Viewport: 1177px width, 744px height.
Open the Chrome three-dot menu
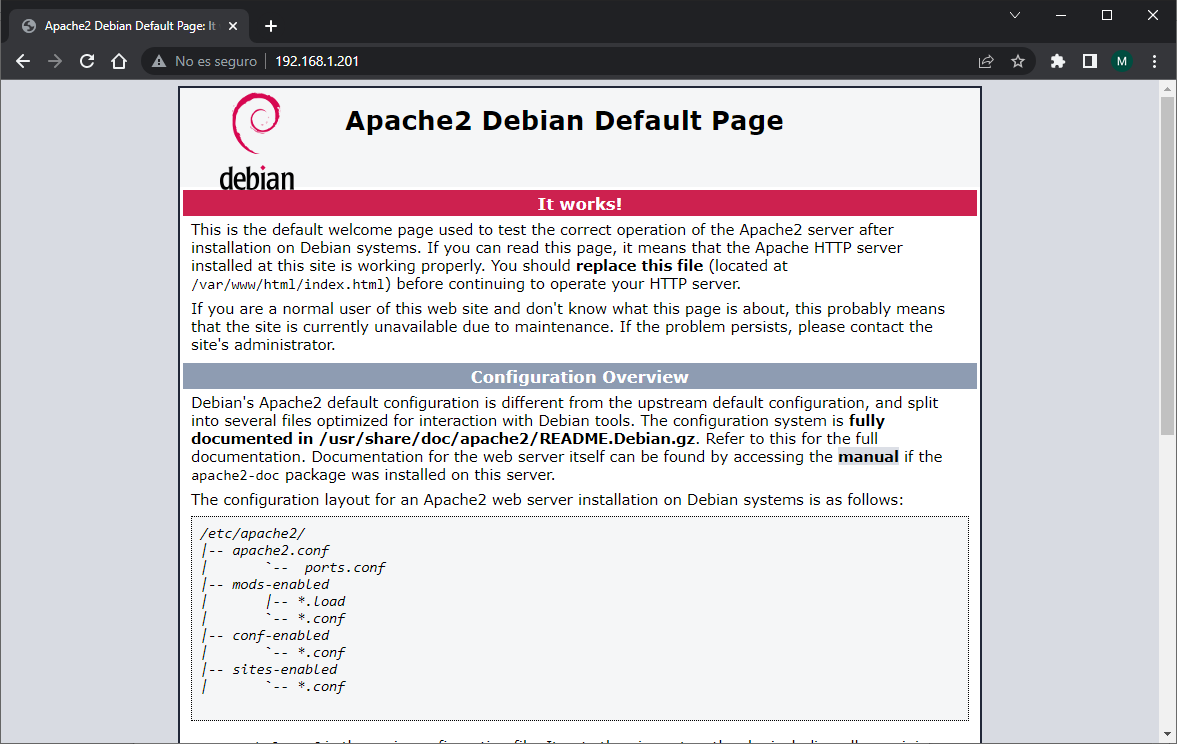tap(1154, 62)
